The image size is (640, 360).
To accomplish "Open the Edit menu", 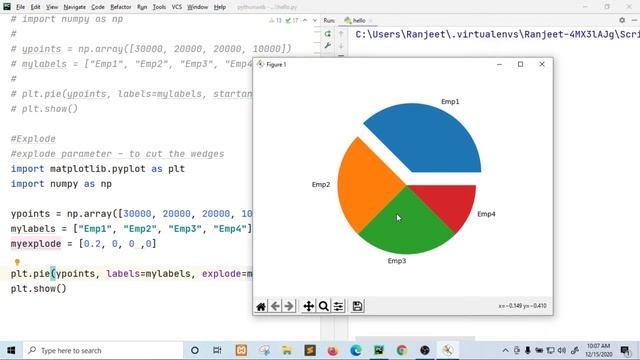I will (36, 7).
